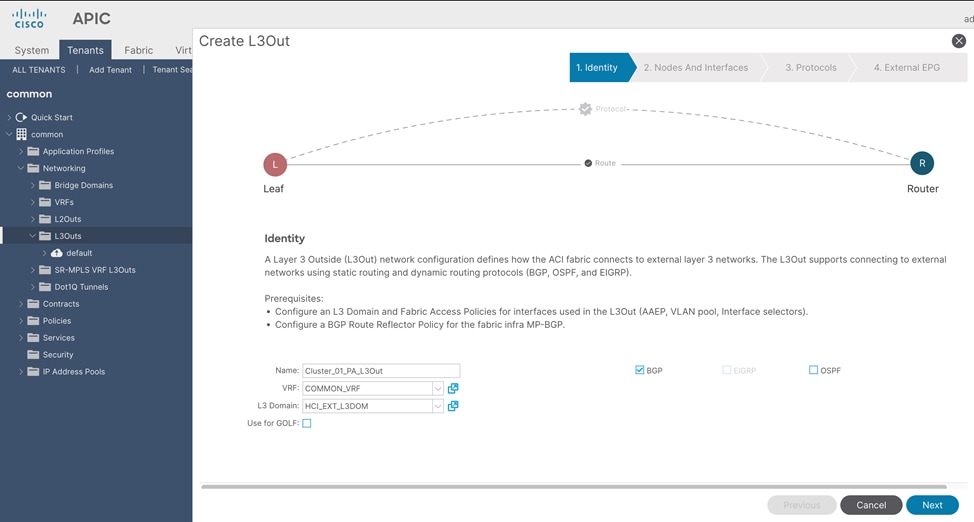Click the IP Address Pools folder icon
The width and height of the screenshot is (974, 522).
(x=33, y=372)
